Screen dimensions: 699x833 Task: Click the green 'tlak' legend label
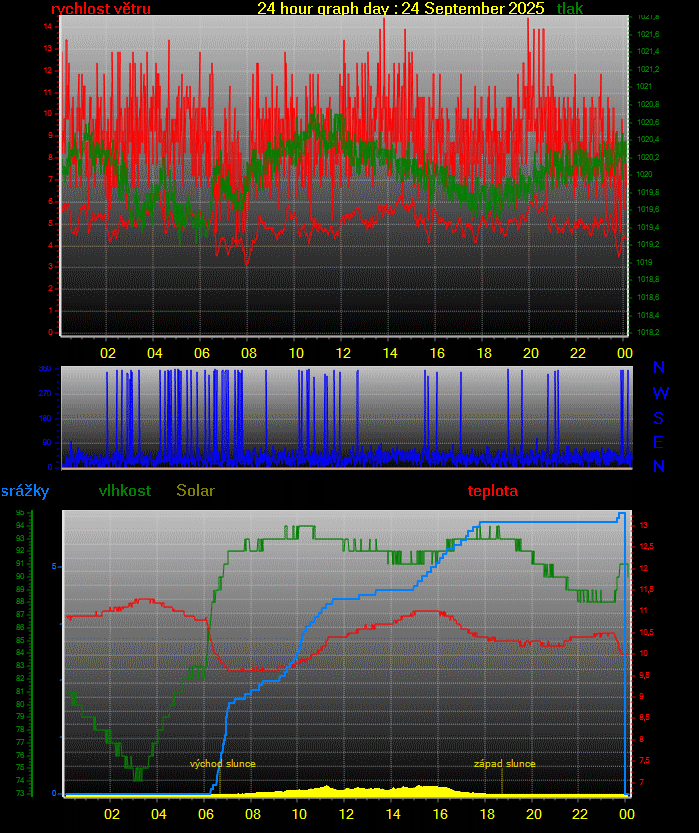pos(570,9)
